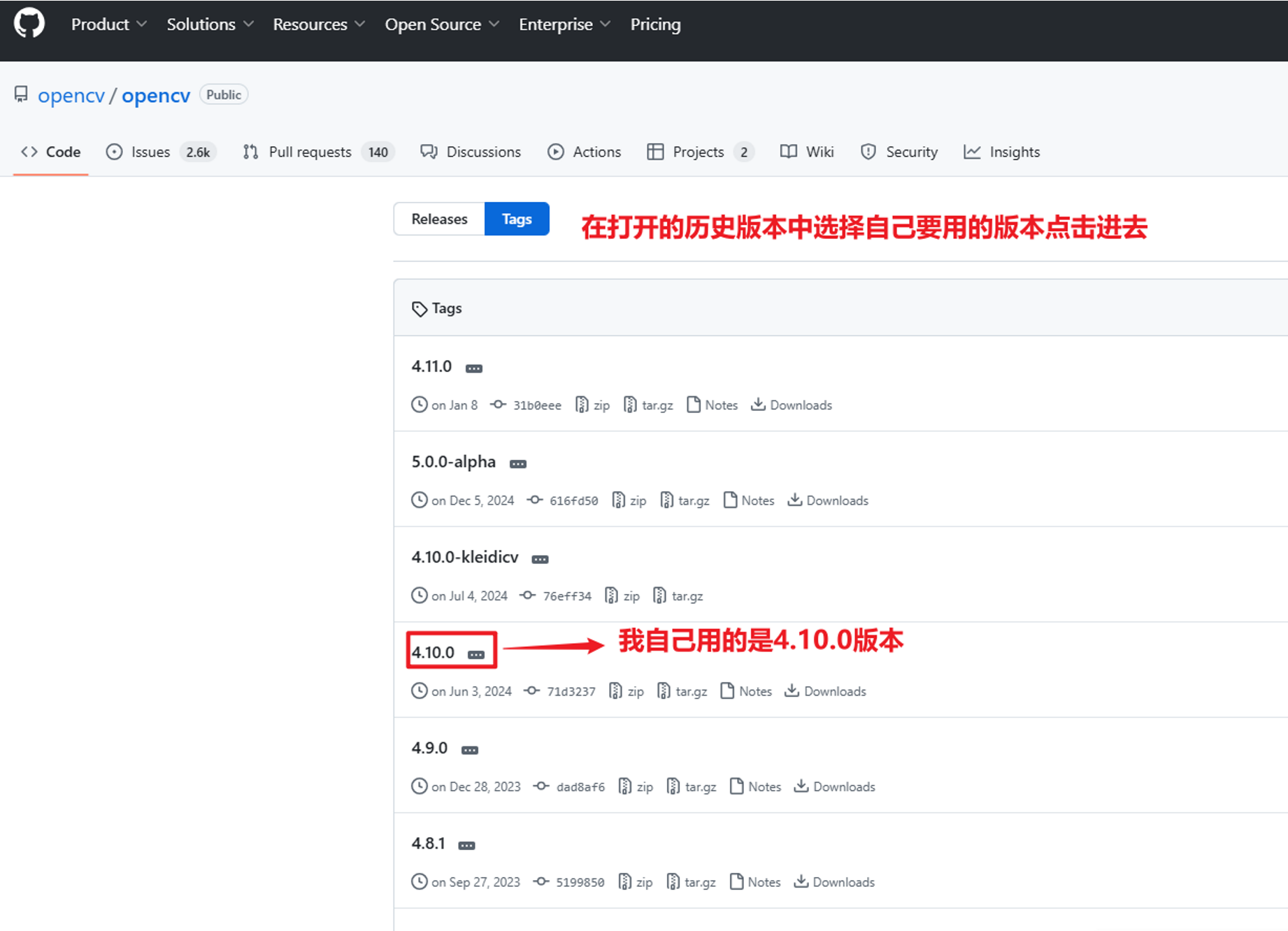Download the 4.8.1 zip archive
The image size is (1288, 931).
(x=636, y=882)
